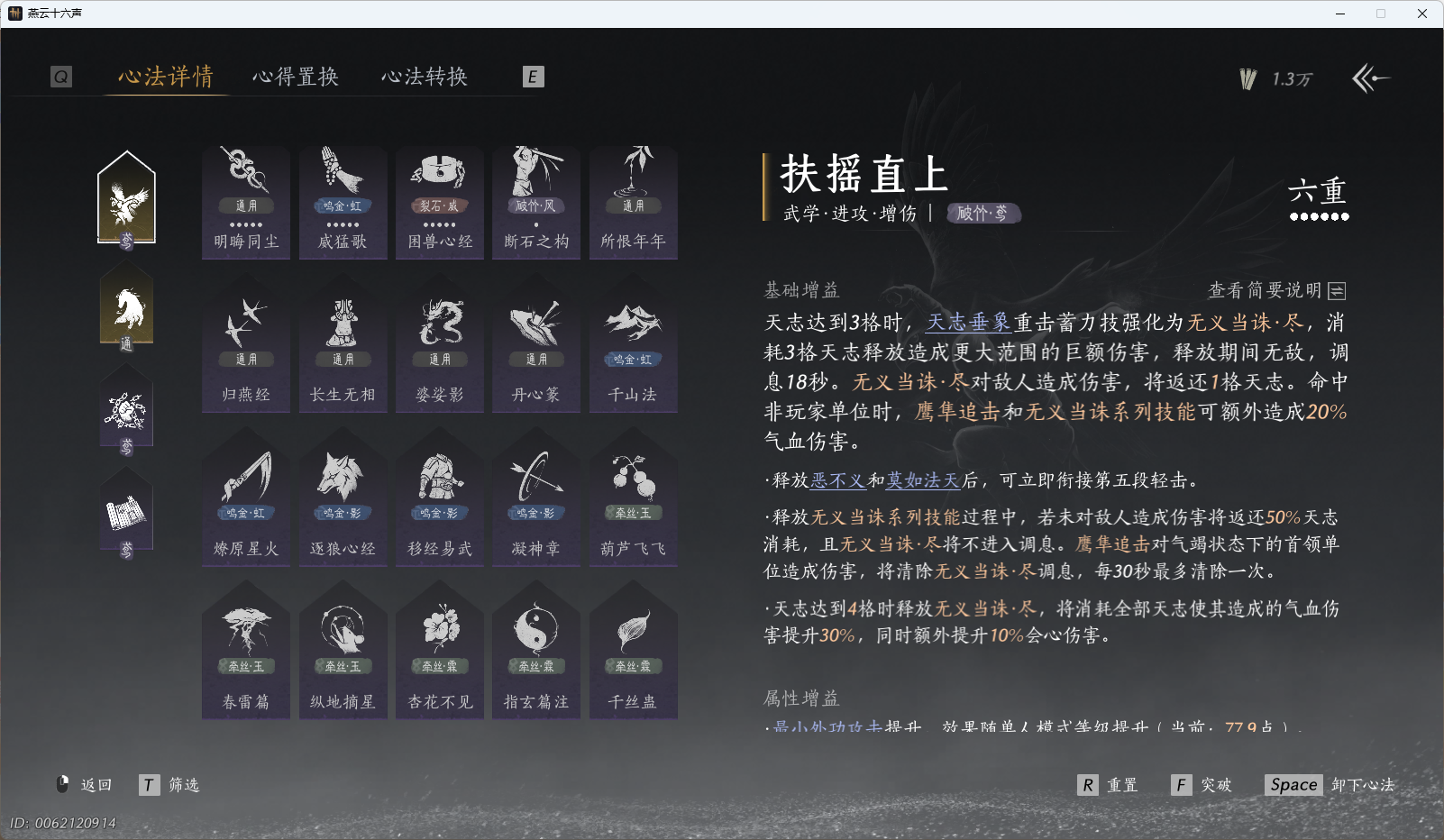The width and height of the screenshot is (1444, 840).
Task: Switch to the chain-knot sidebar category
Action: coord(126,410)
